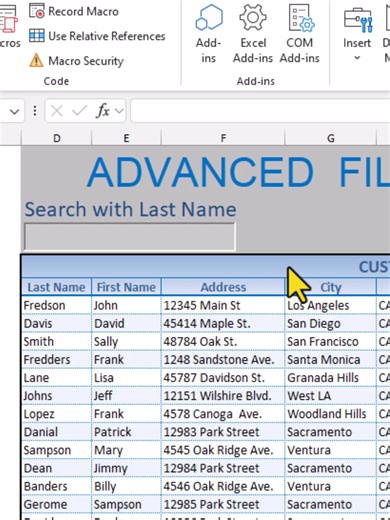Select city cell Granada Hills
Screen dimensions: 390x520
click(331, 378)
